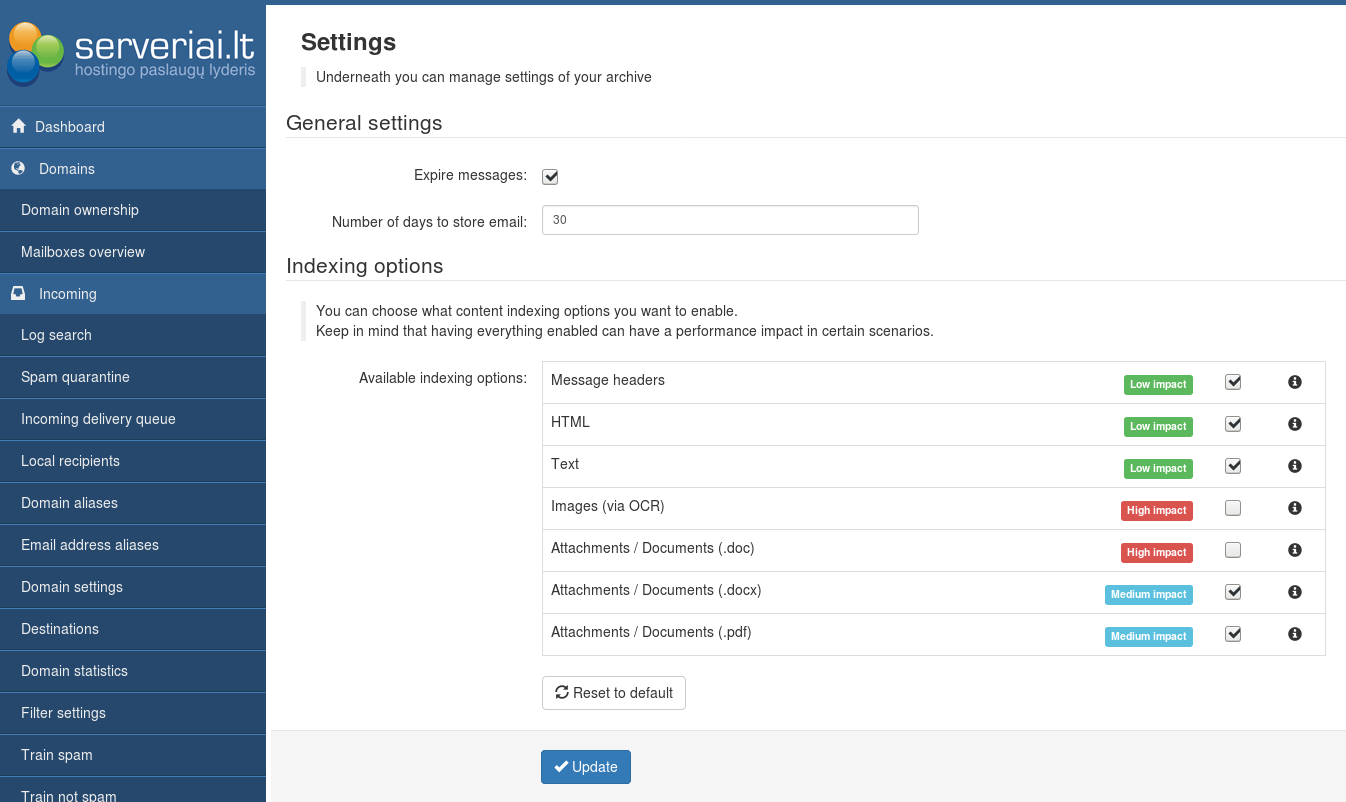The image size is (1346, 802).
Task: Open info icon for Images (via OCR)
Action: (1294, 508)
